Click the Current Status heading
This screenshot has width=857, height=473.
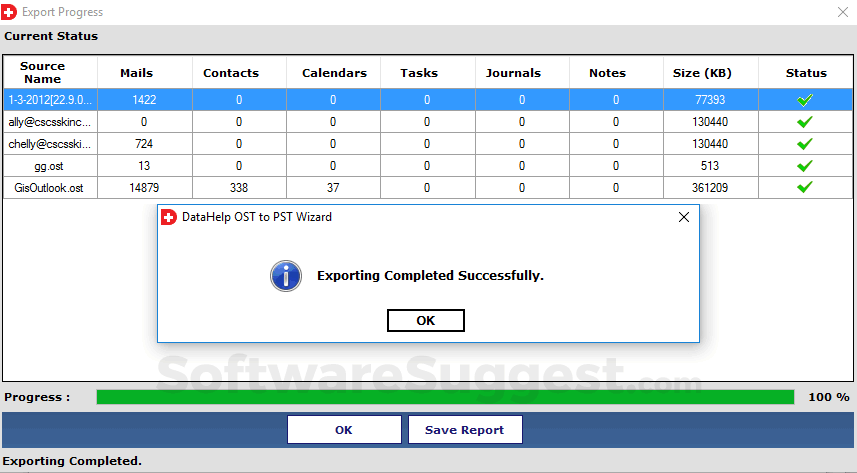point(51,36)
